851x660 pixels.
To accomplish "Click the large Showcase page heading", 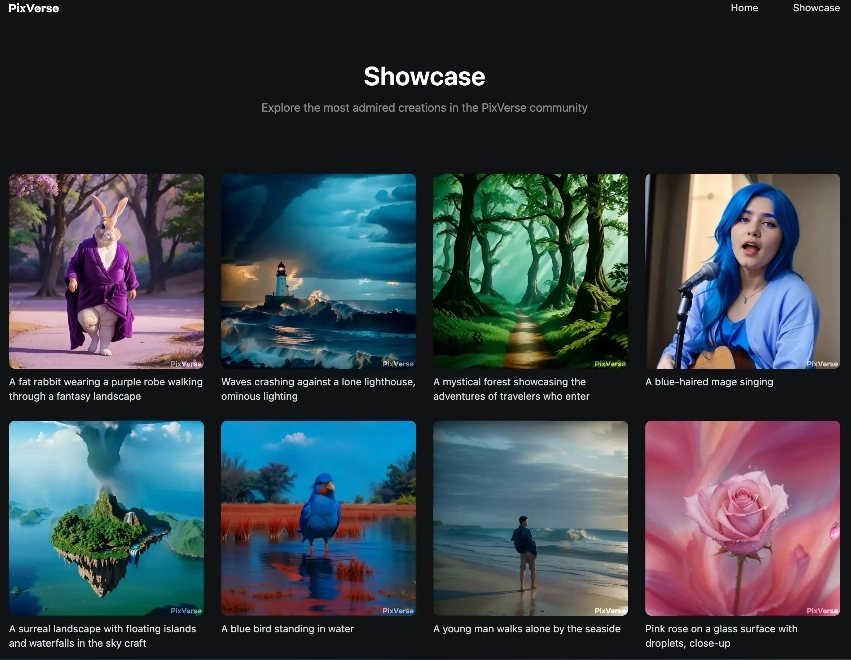I will [x=424, y=77].
